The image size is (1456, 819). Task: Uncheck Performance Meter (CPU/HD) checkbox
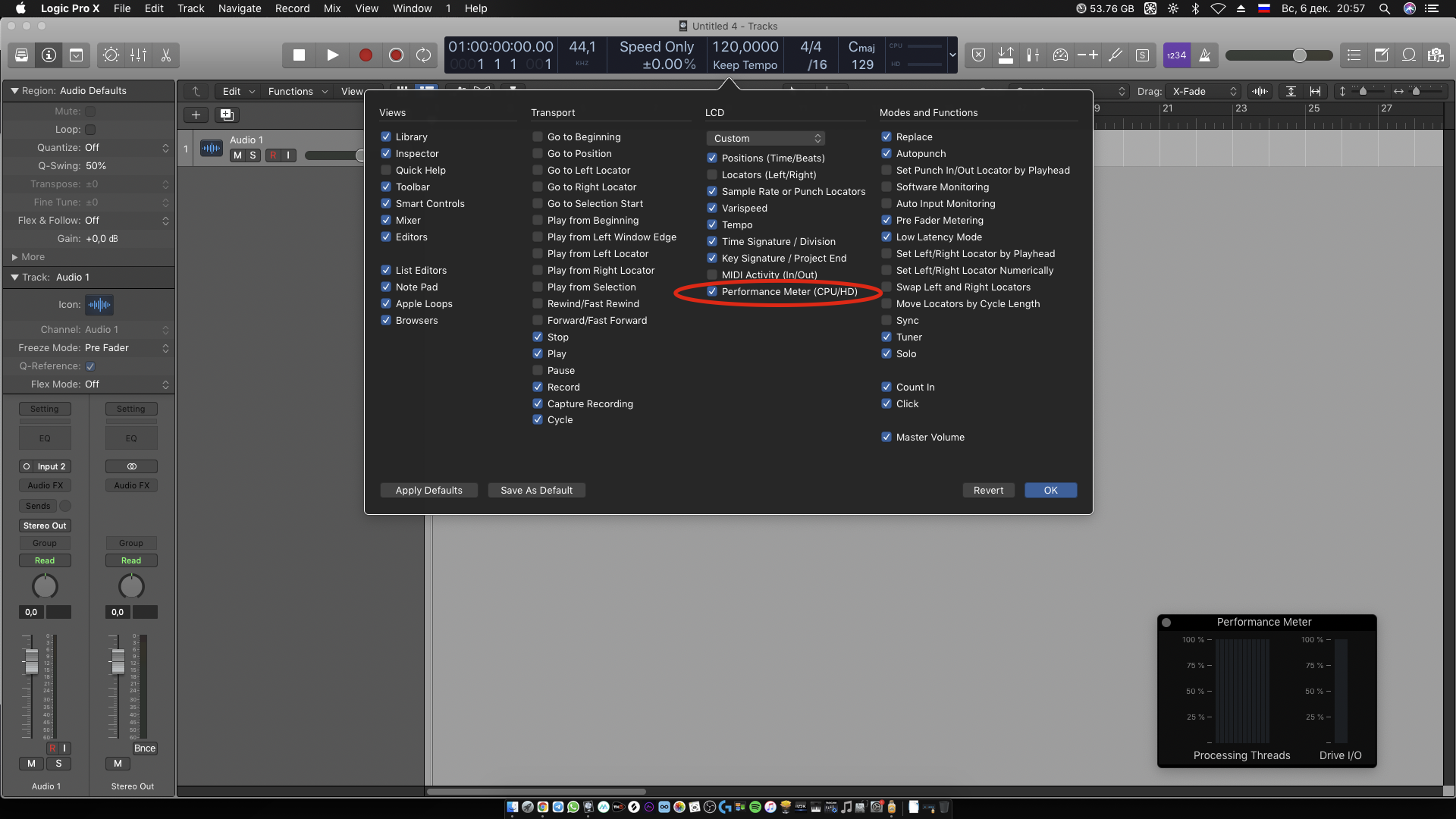pyautogui.click(x=712, y=292)
